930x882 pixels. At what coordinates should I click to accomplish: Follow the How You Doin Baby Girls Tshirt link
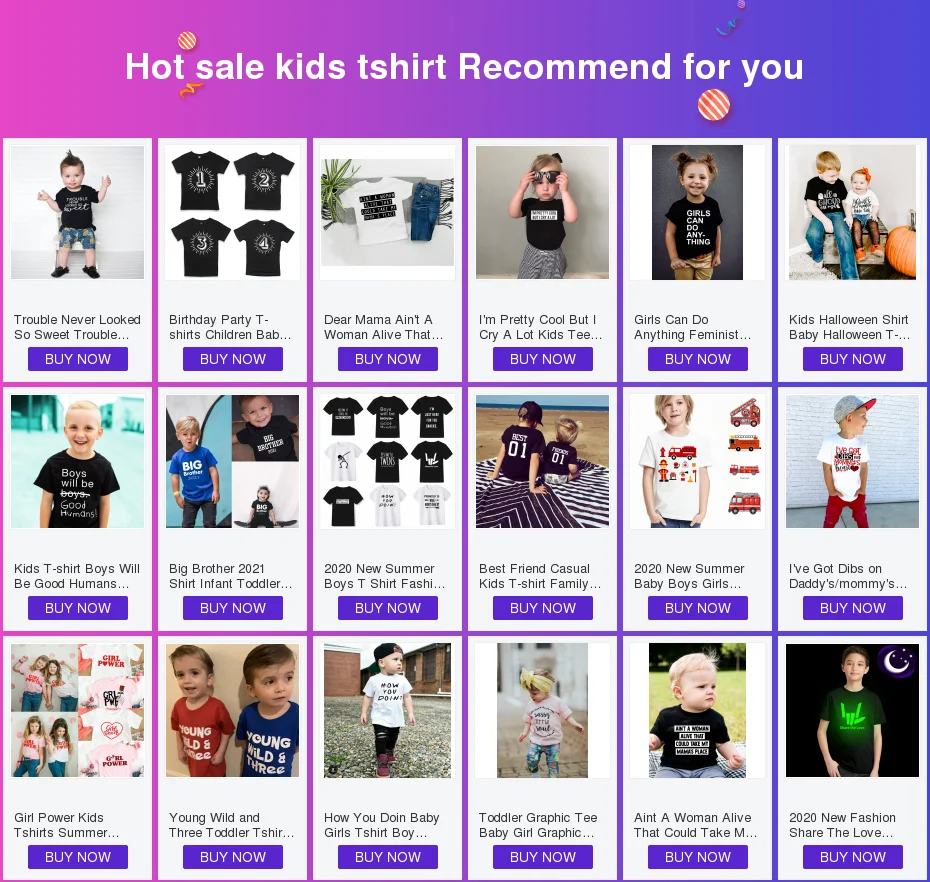click(x=382, y=825)
